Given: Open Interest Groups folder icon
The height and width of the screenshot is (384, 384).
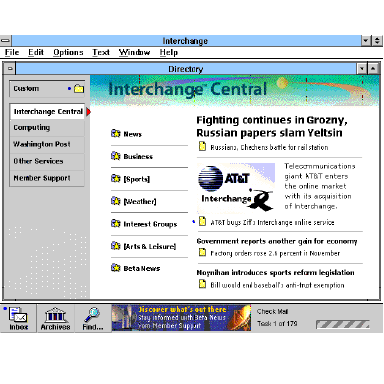Looking at the screenshot, I should 115,224.
